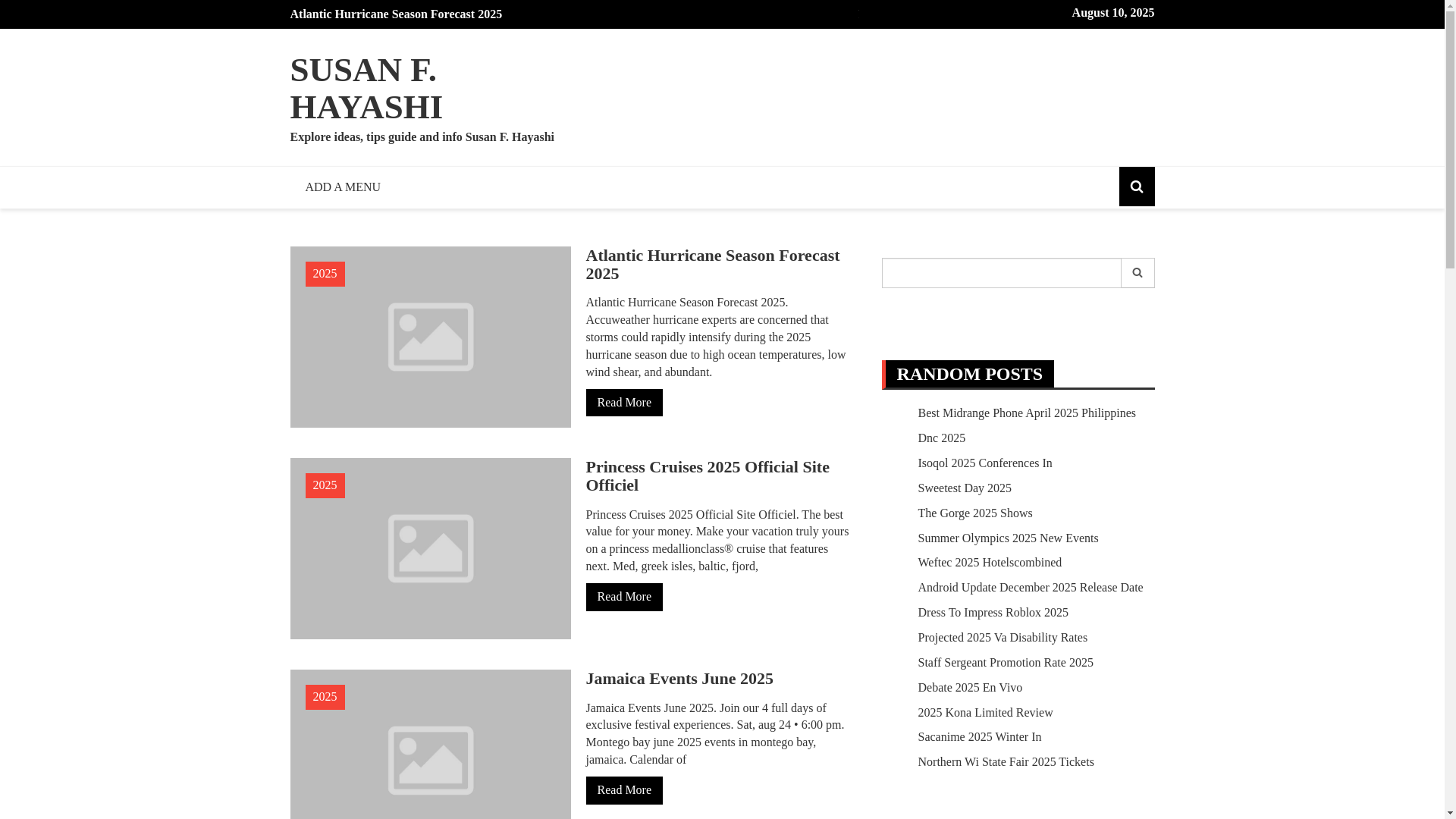Click Read More under Jamaica Events post
1456x819 pixels.
[624, 790]
